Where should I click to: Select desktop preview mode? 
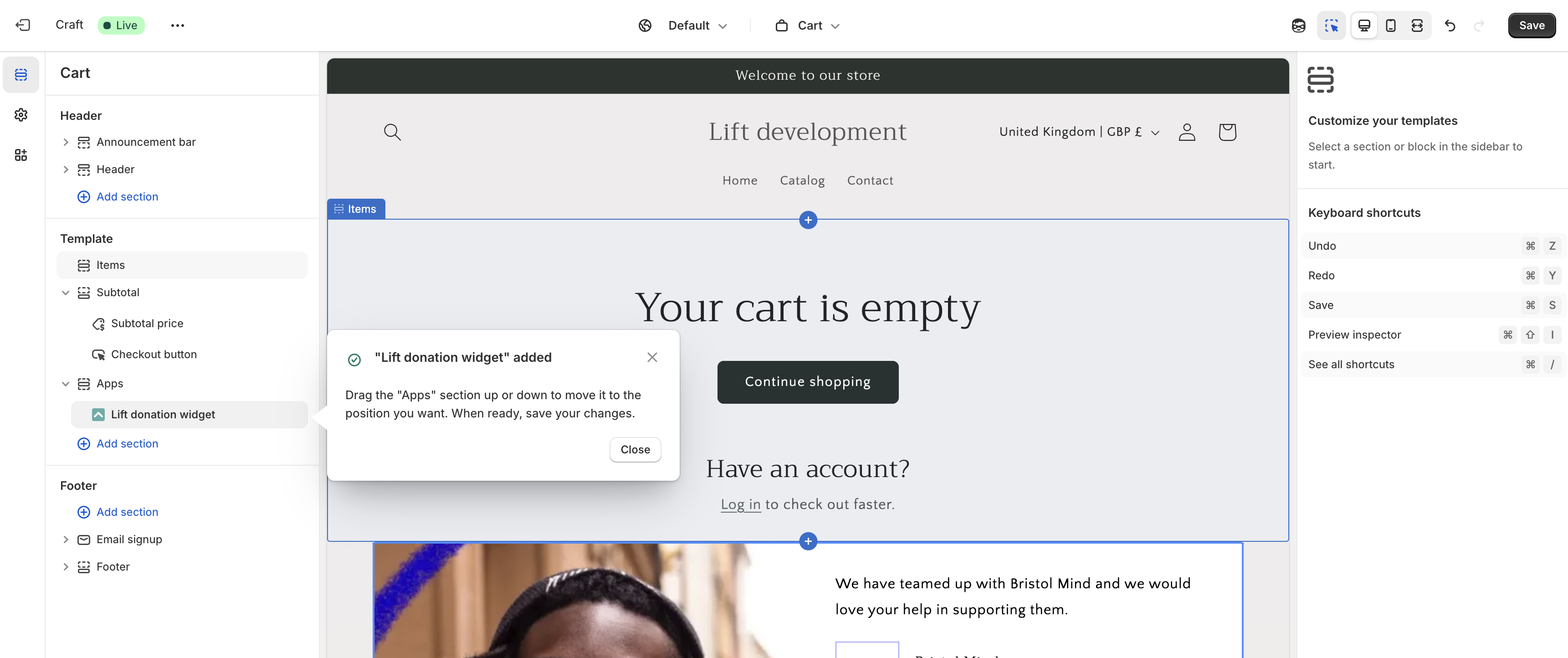tap(1363, 25)
